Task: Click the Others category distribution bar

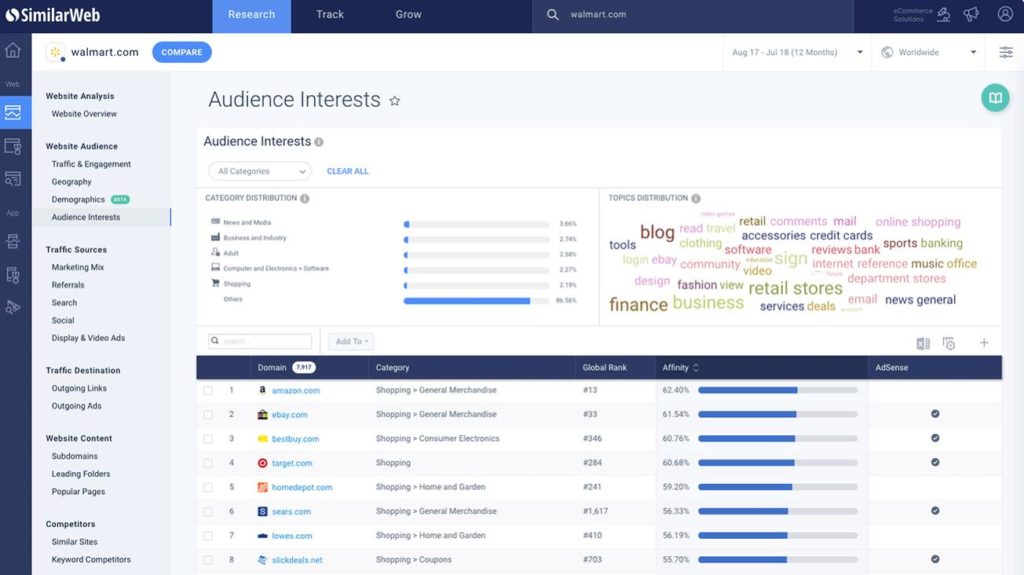Action: [x=476, y=301]
